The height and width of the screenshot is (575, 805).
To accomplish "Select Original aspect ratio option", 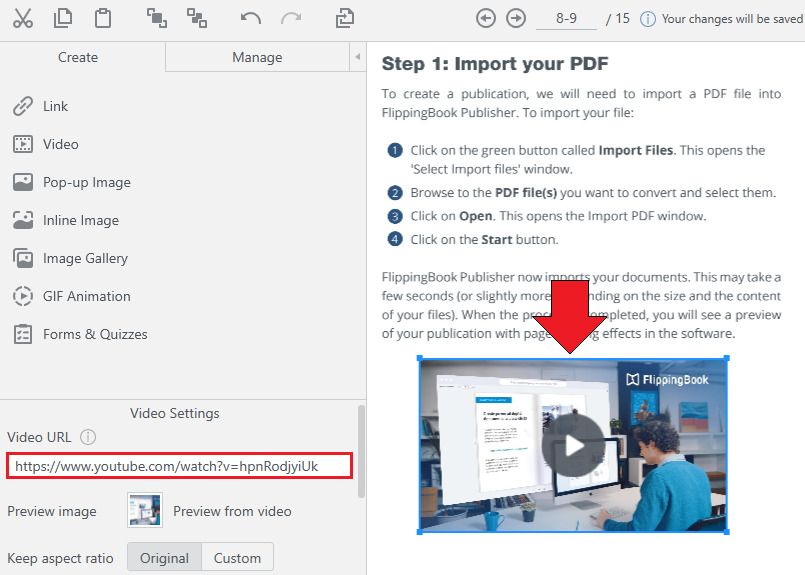I will (x=164, y=558).
